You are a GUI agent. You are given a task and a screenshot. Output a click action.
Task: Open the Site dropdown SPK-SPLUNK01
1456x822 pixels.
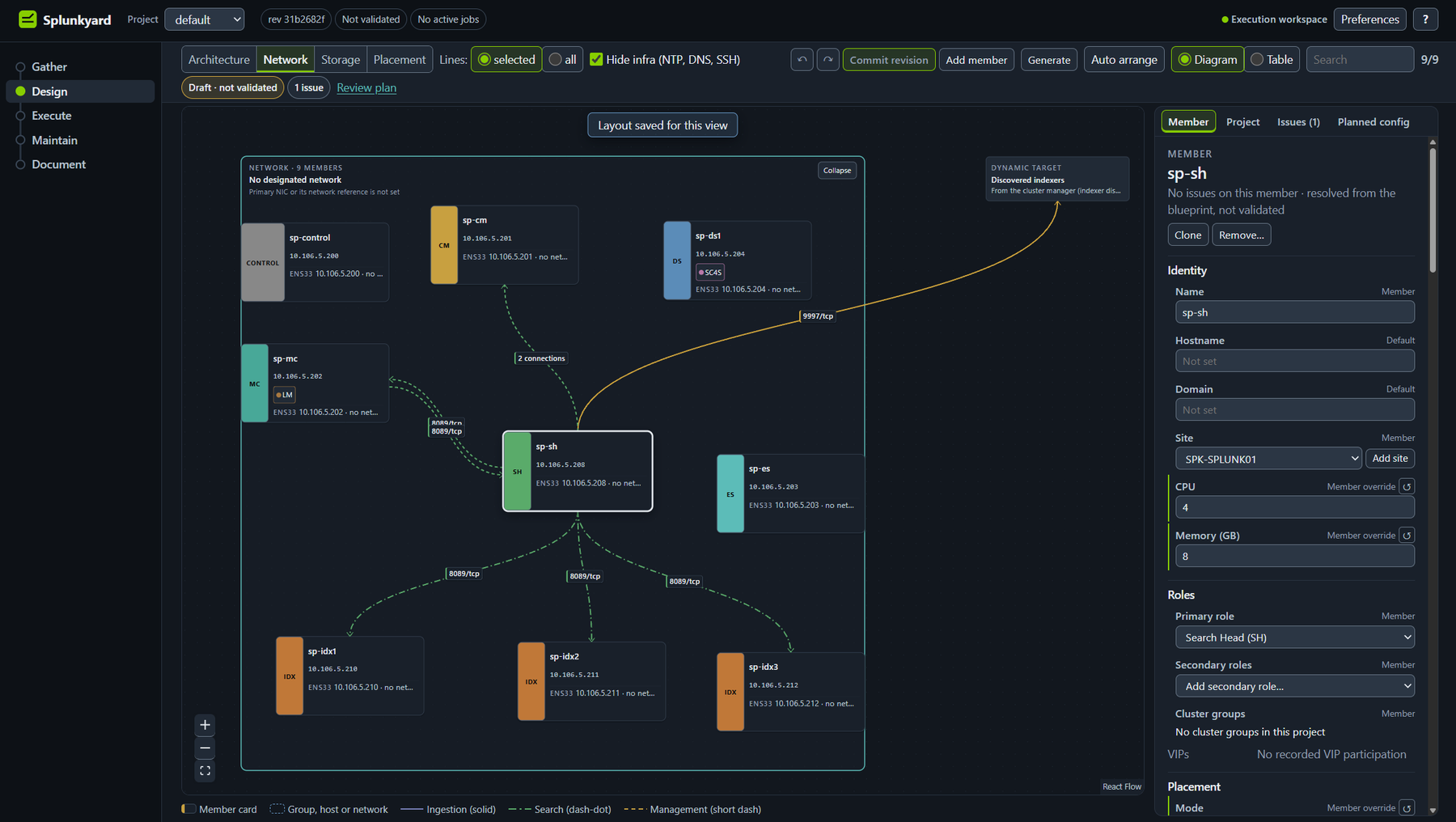point(1268,459)
